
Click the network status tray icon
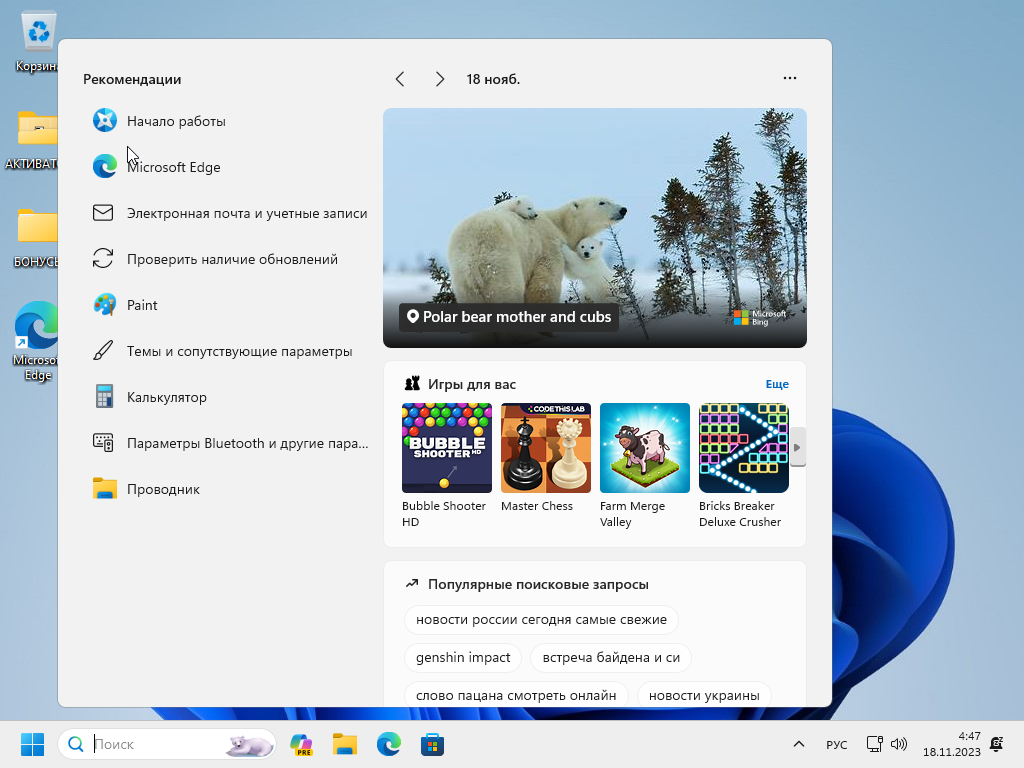pos(874,744)
